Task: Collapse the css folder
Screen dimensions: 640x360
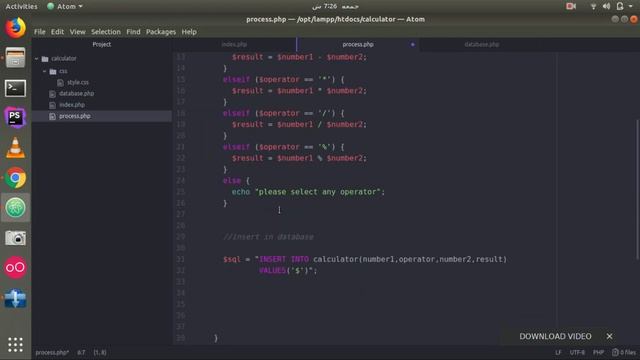Action: point(45,71)
